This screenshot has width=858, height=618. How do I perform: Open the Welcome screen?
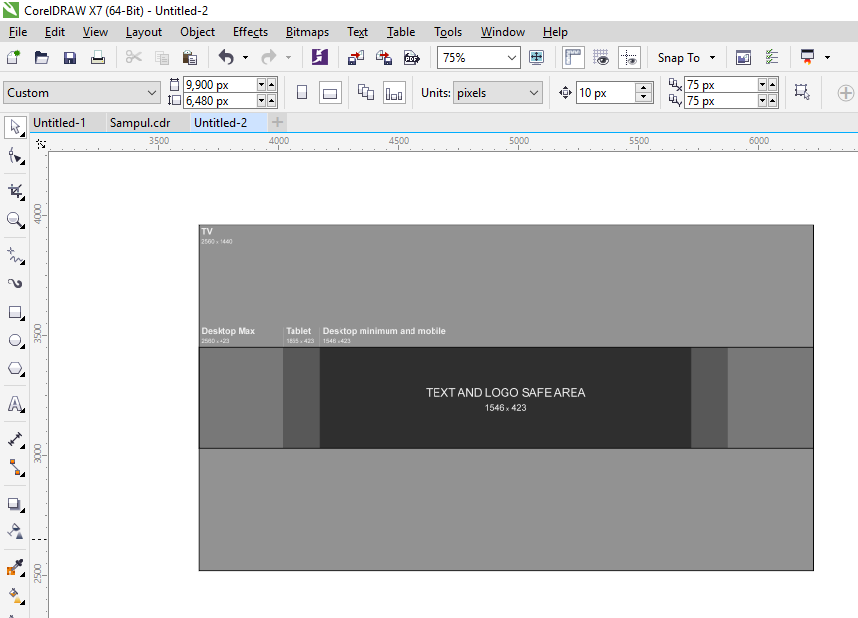[743, 57]
